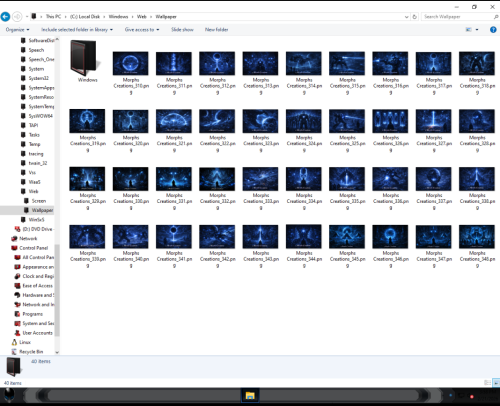
Task: Open the recent locations dropdown arrow
Action: 26,17
